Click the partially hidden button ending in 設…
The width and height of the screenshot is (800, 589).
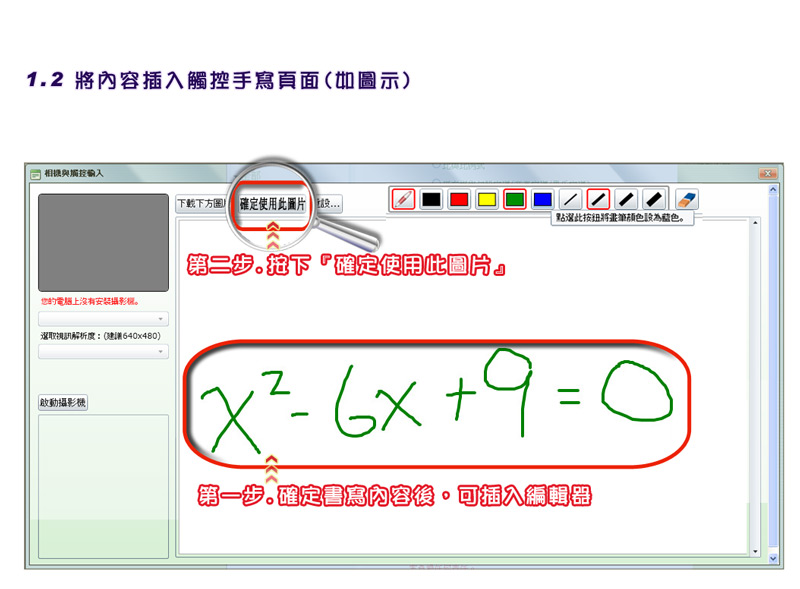click(329, 204)
